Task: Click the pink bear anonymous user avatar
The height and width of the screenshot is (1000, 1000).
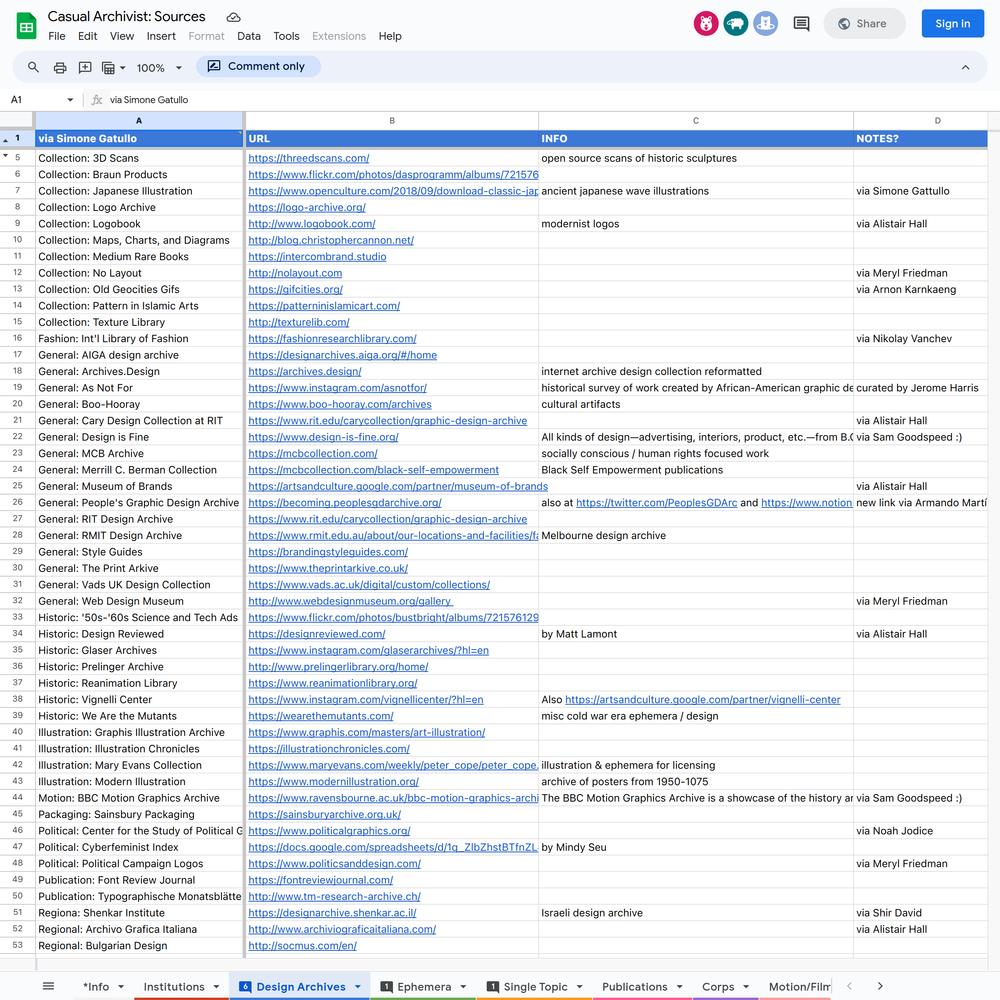Action: pos(705,24)
